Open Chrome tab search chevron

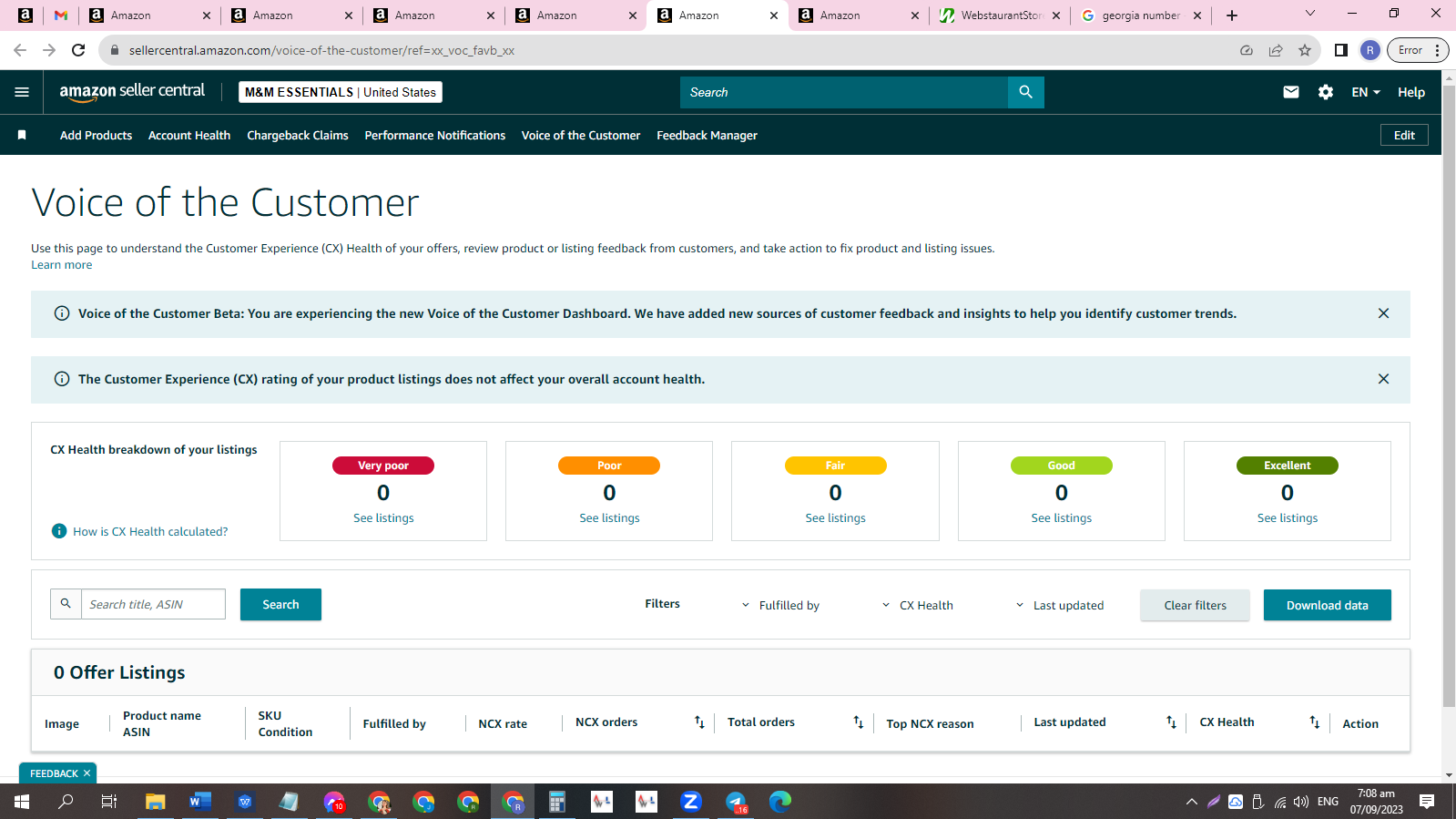point(1310,14)
